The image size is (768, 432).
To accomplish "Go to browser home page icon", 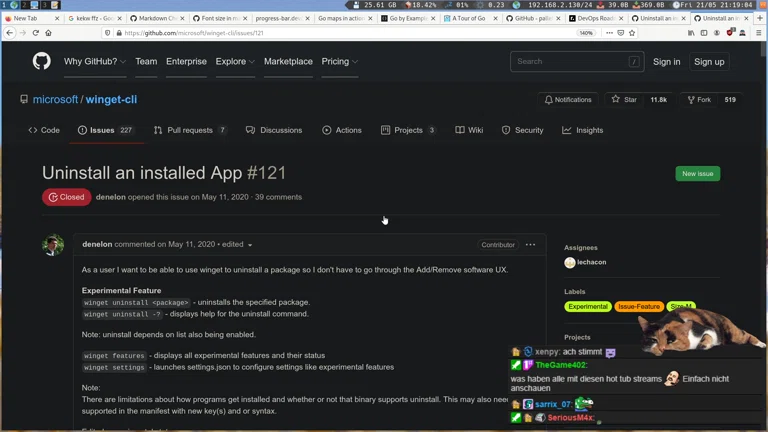I will pyautogui.click(x=48, y=33).
